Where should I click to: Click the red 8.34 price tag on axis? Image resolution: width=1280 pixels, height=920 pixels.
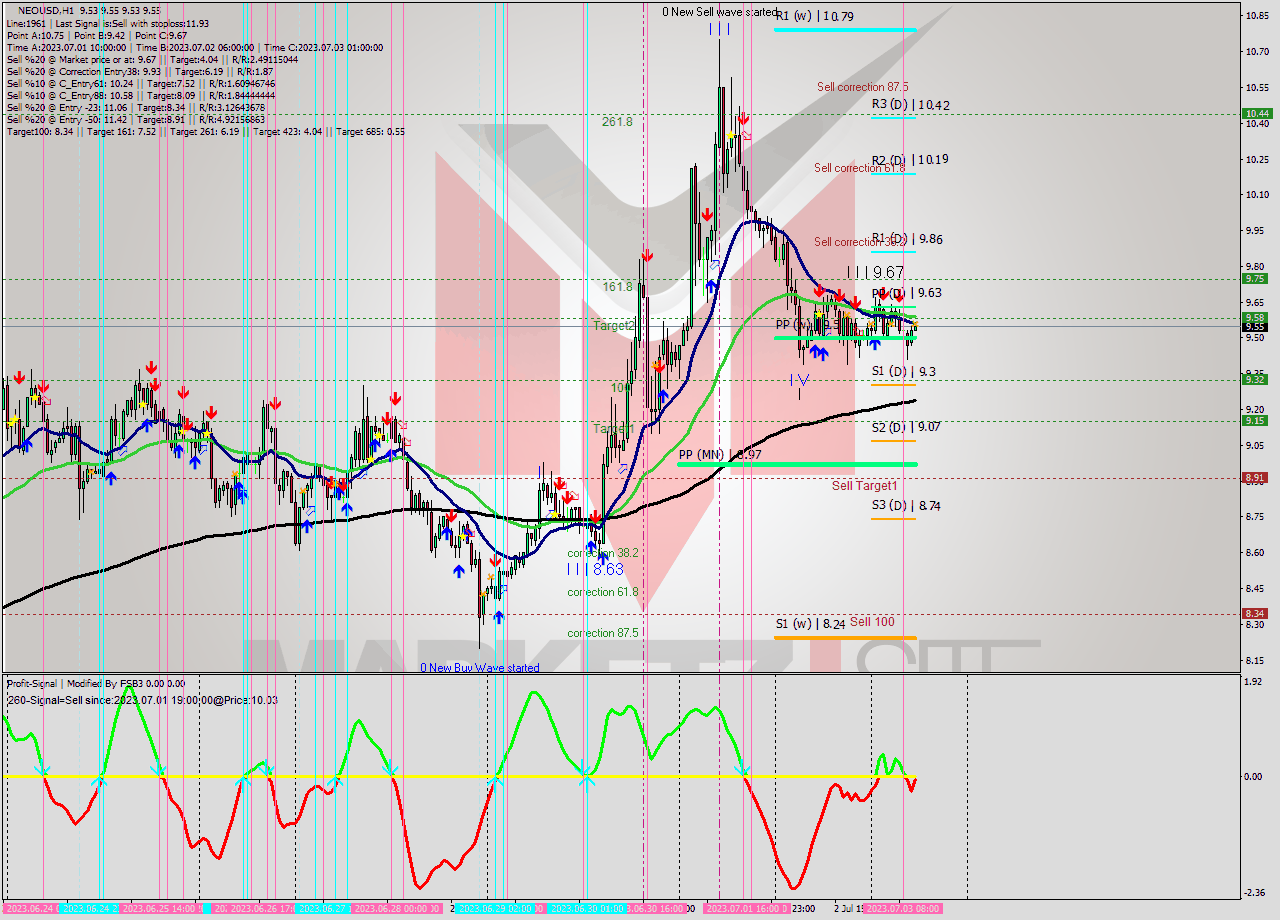pyautogui.click(x=1255, y=613)
